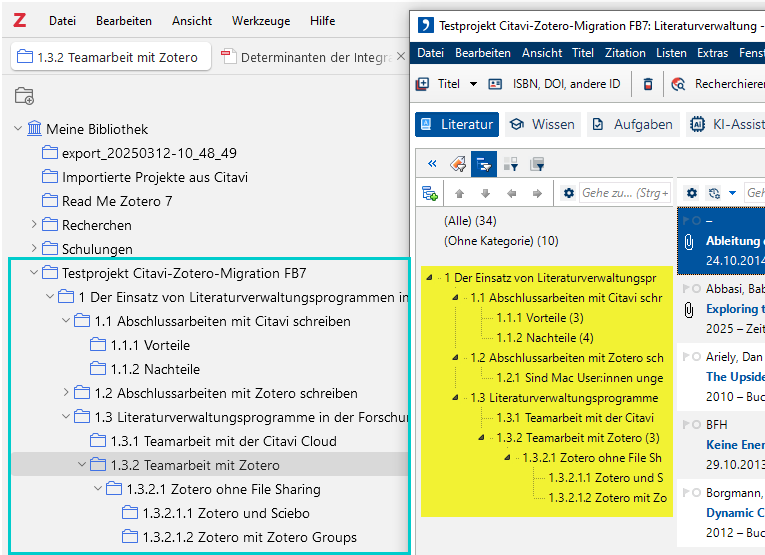The height and width of the screenshot is (555, 765).
Task: Collapse 1 Der Einsatz node in Citavi tree
Action: (x=429, y=278)
